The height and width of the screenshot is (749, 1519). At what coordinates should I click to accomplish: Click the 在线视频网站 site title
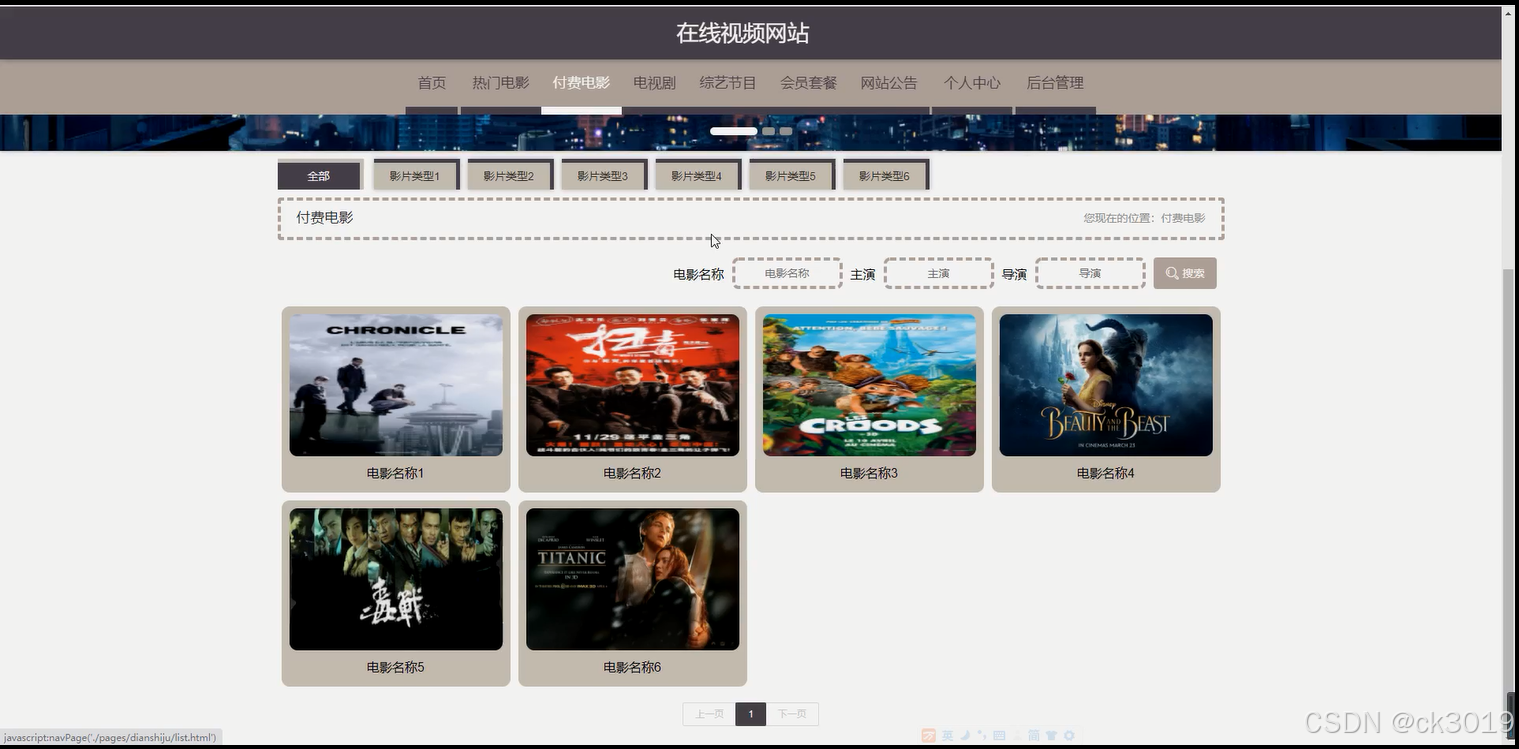coord(742,33)
